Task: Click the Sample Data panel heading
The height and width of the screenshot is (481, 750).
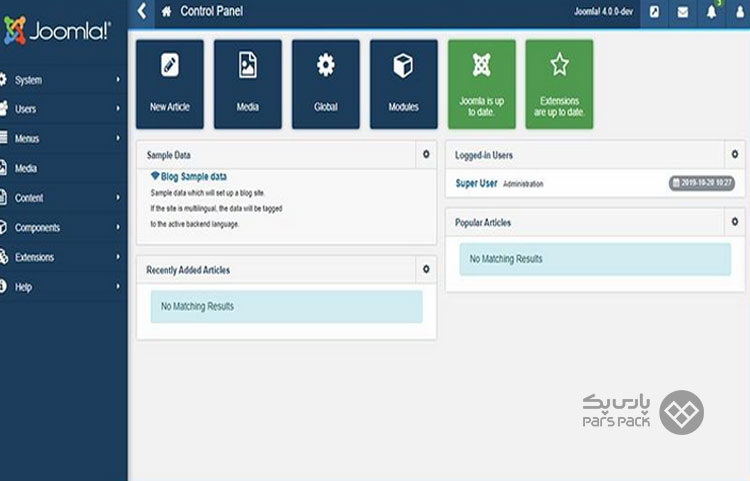Action: [168, 155]
